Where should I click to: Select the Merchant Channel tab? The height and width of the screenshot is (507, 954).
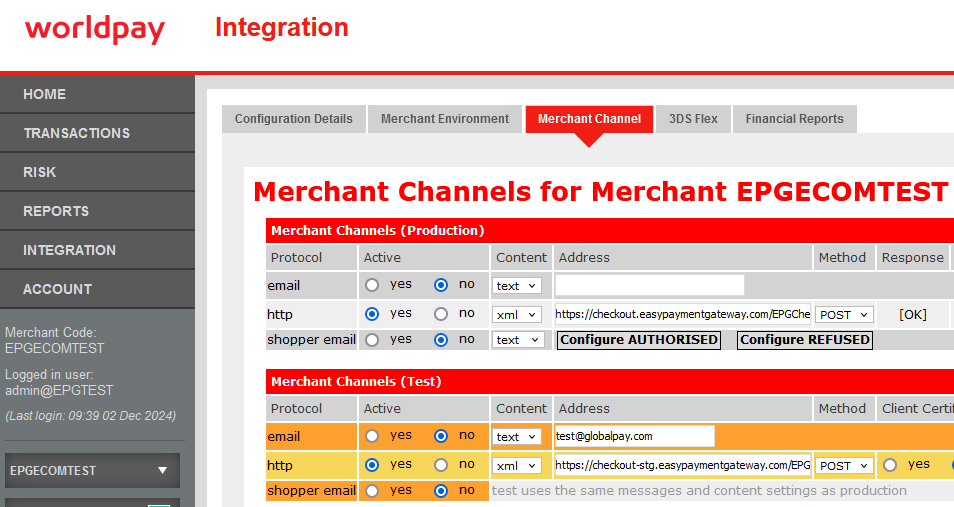pos(589,119)
